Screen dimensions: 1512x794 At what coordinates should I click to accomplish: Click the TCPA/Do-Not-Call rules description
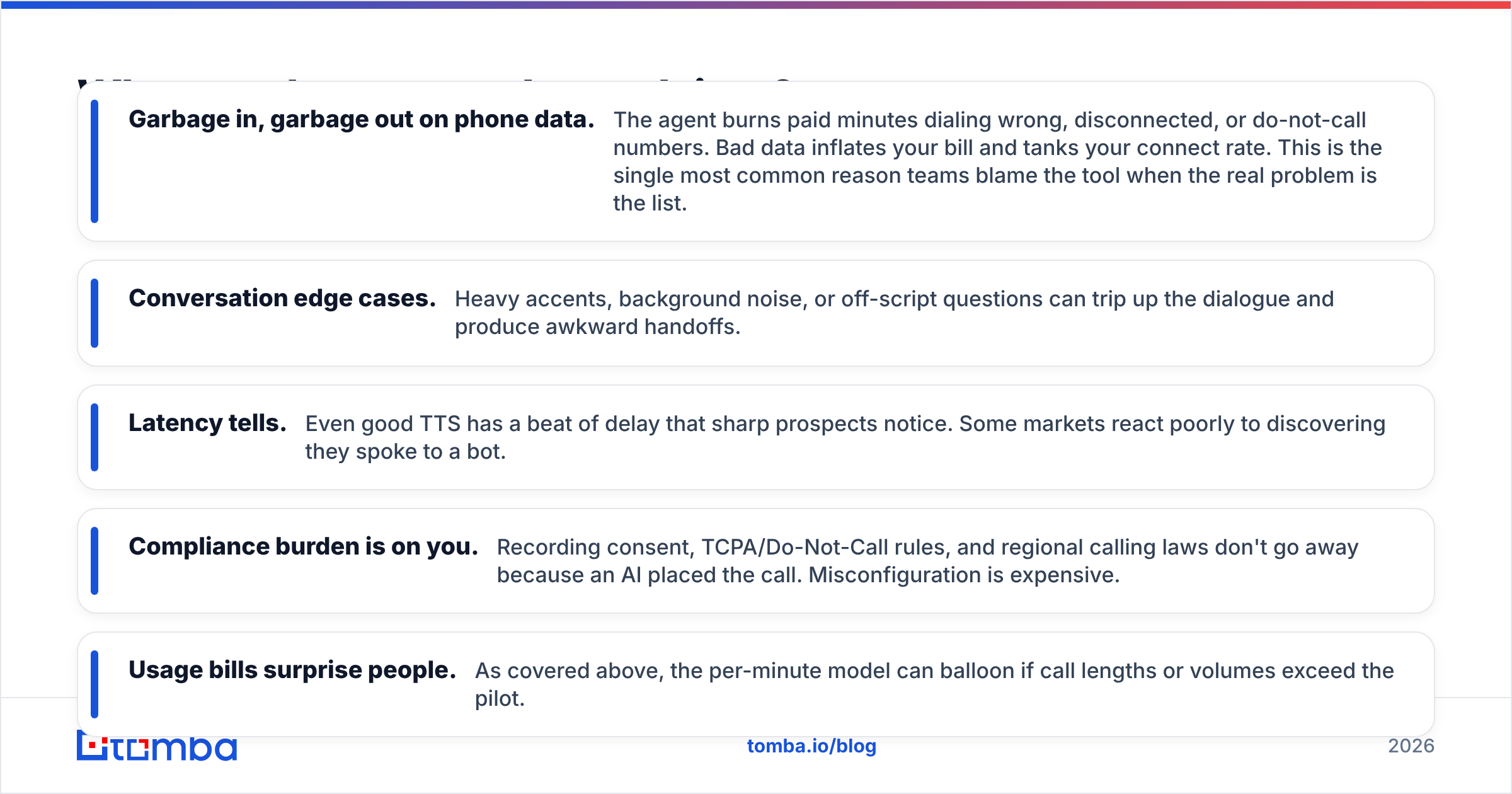tap(927, 561)
